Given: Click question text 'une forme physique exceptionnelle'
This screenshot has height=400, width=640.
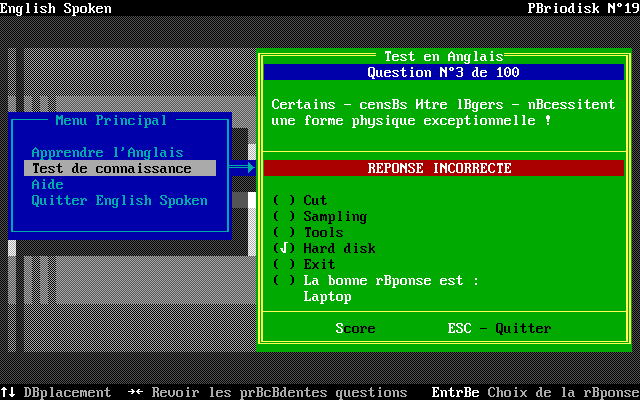Looking at the screenshot, I should 403,121.
